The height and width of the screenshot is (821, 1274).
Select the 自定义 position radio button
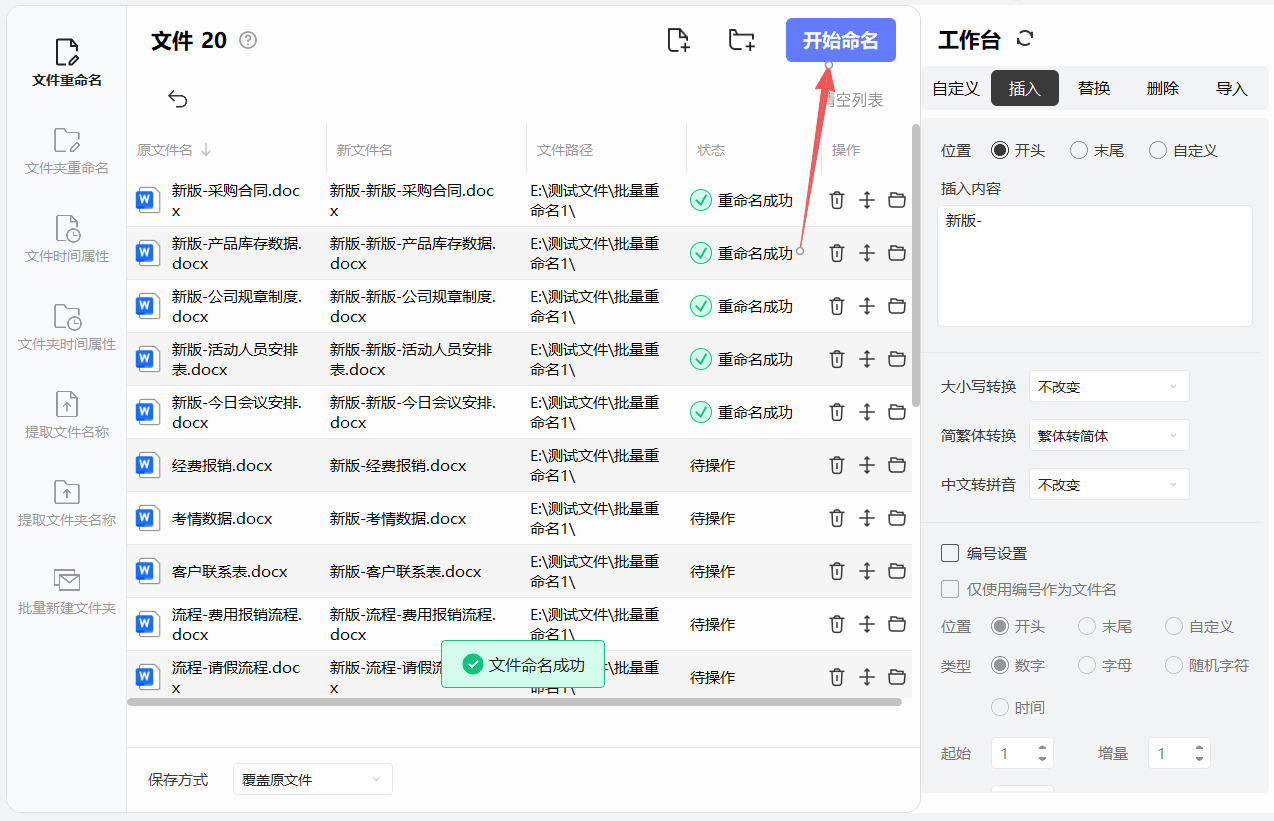(x=1158, y=150)
